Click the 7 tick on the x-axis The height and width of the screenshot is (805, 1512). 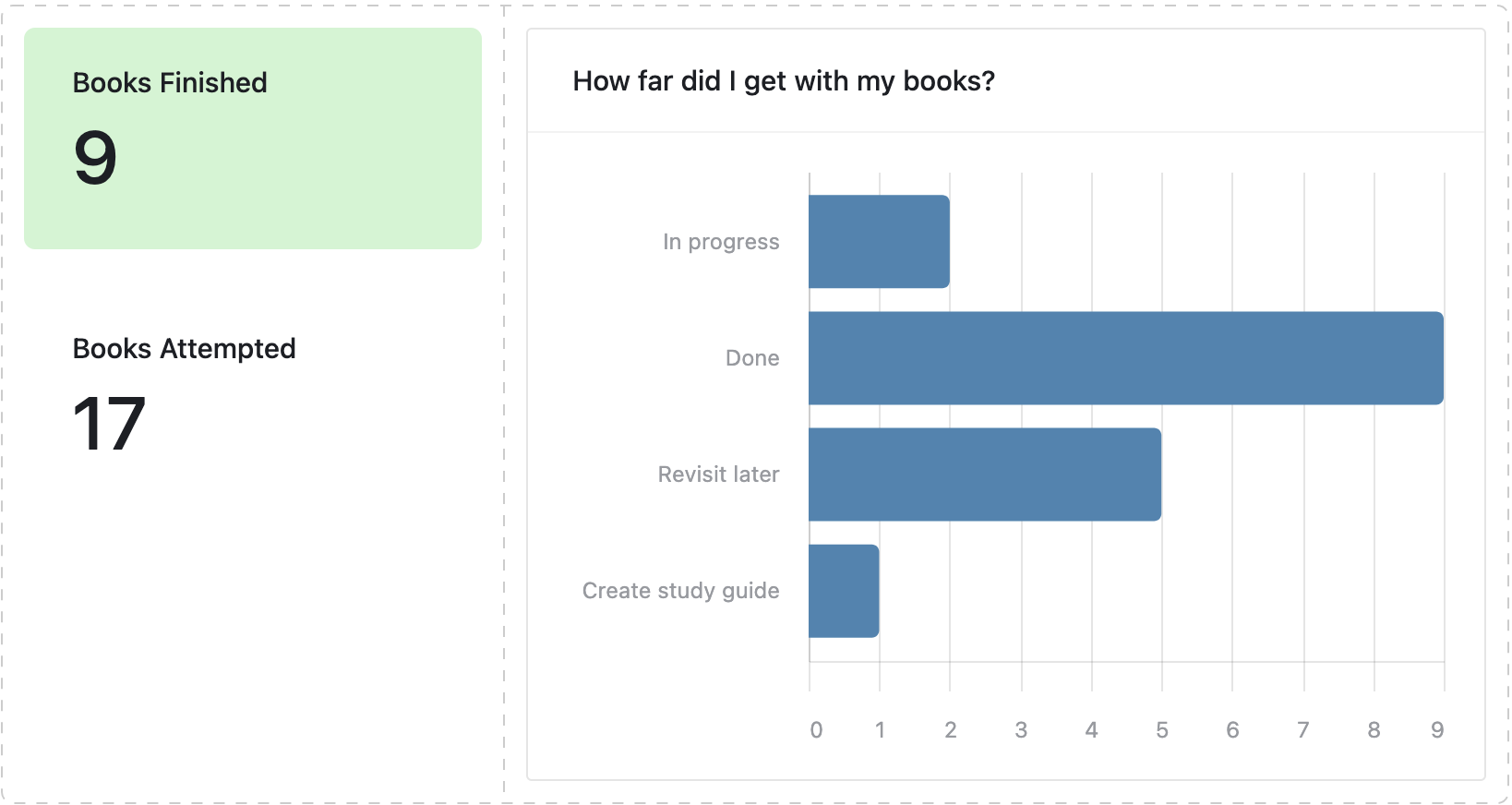click(1303, 730)
